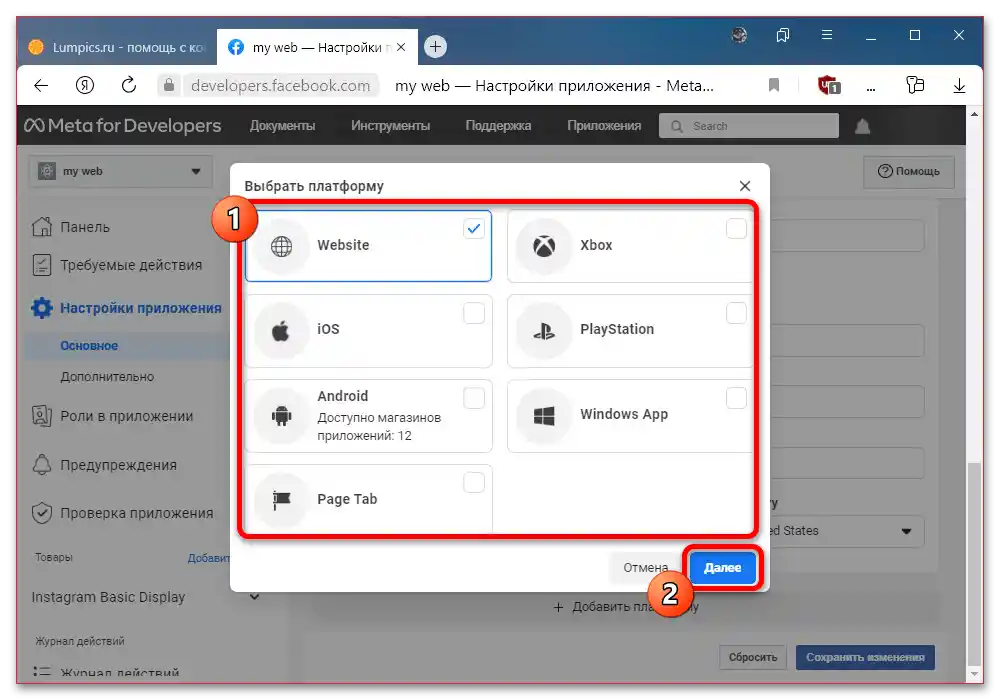Click the Помощь help button
The image size is (1000, 700).
click(x=909, y=171)
